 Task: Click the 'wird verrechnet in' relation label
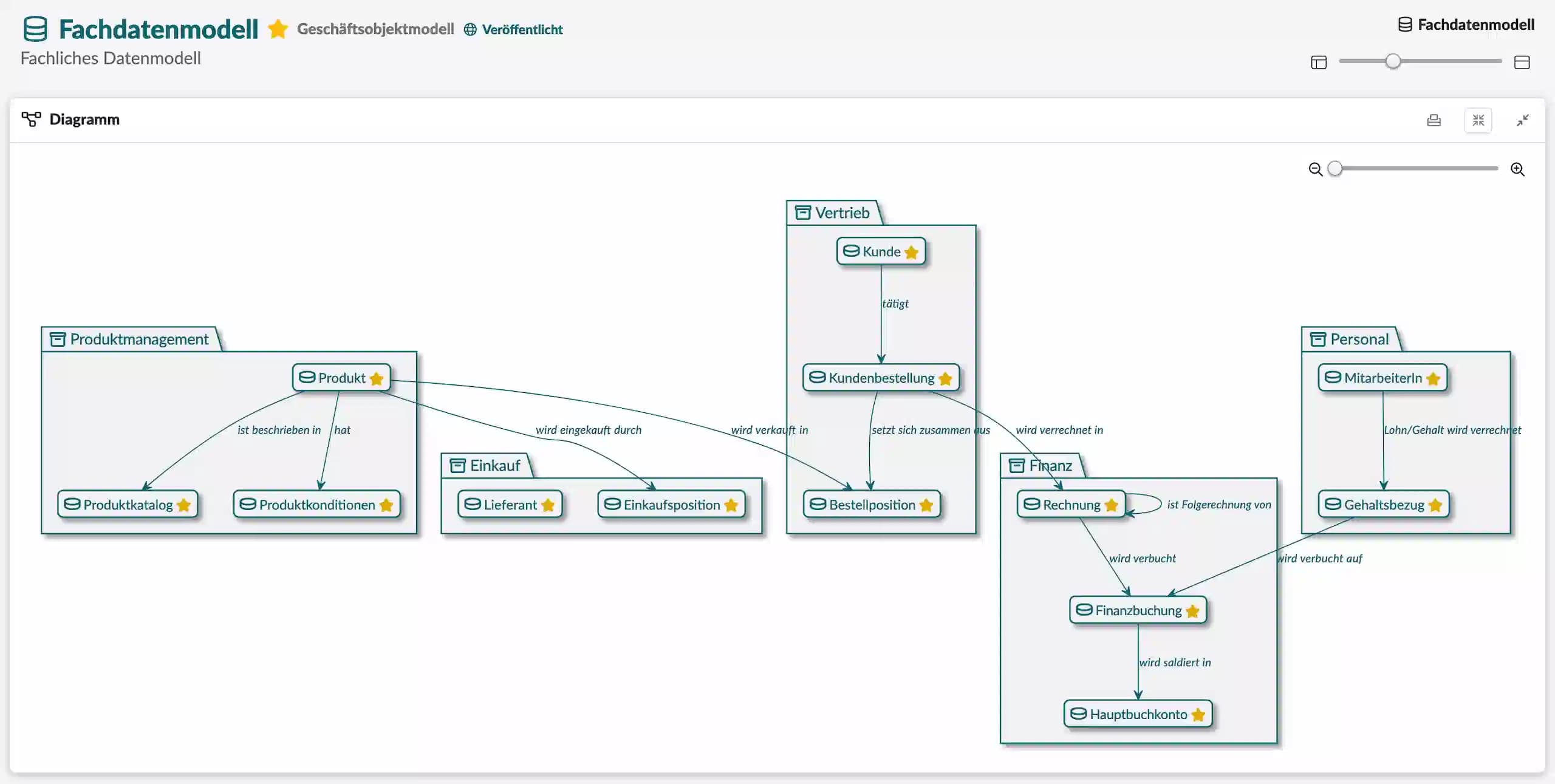coord(1059,430)
